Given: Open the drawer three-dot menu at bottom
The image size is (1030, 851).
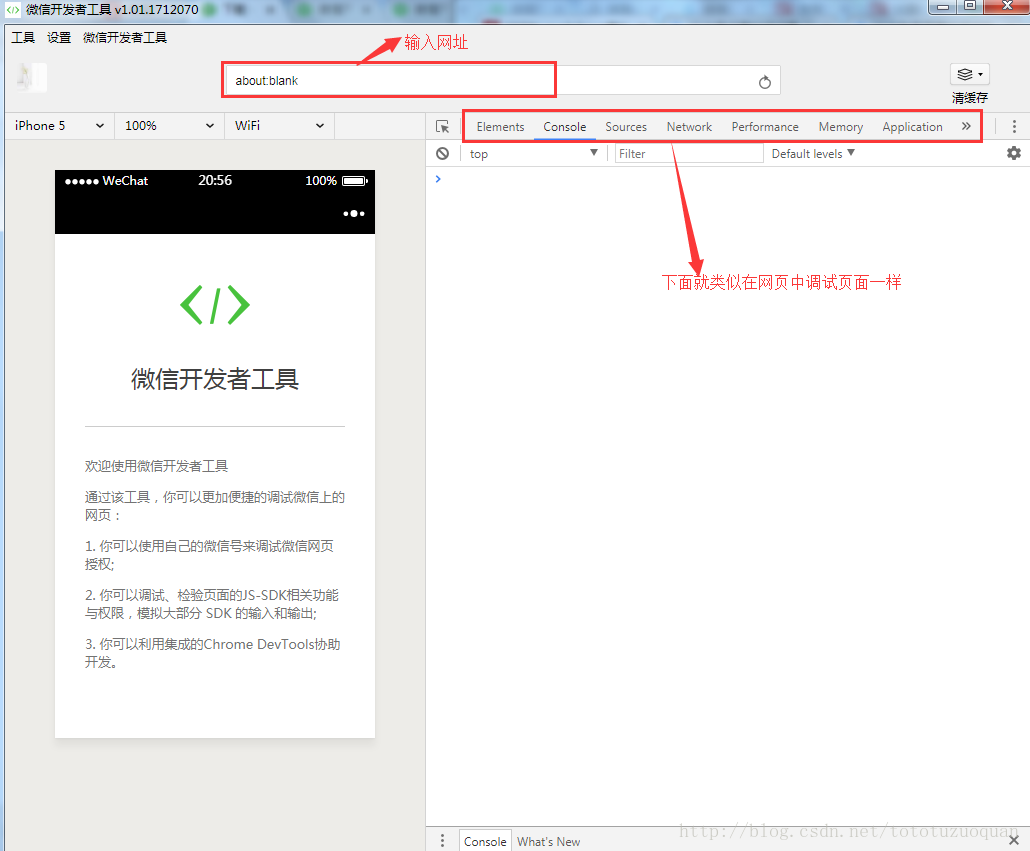Looking at the screenshot, I should (x=443, y=840).
